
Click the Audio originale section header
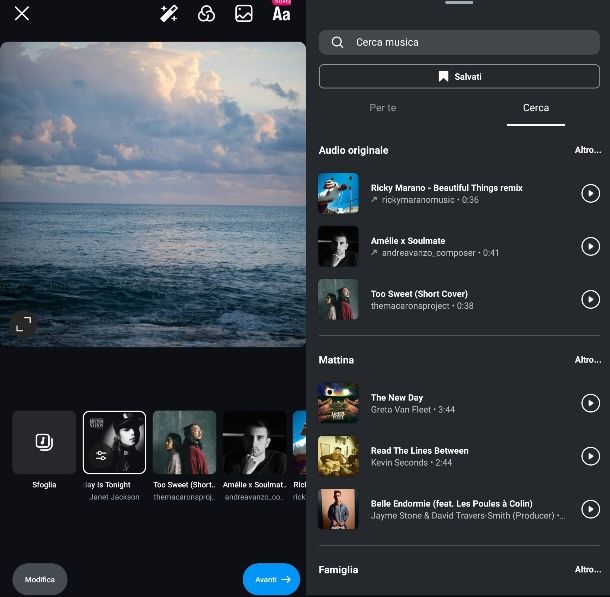(353, 151)
